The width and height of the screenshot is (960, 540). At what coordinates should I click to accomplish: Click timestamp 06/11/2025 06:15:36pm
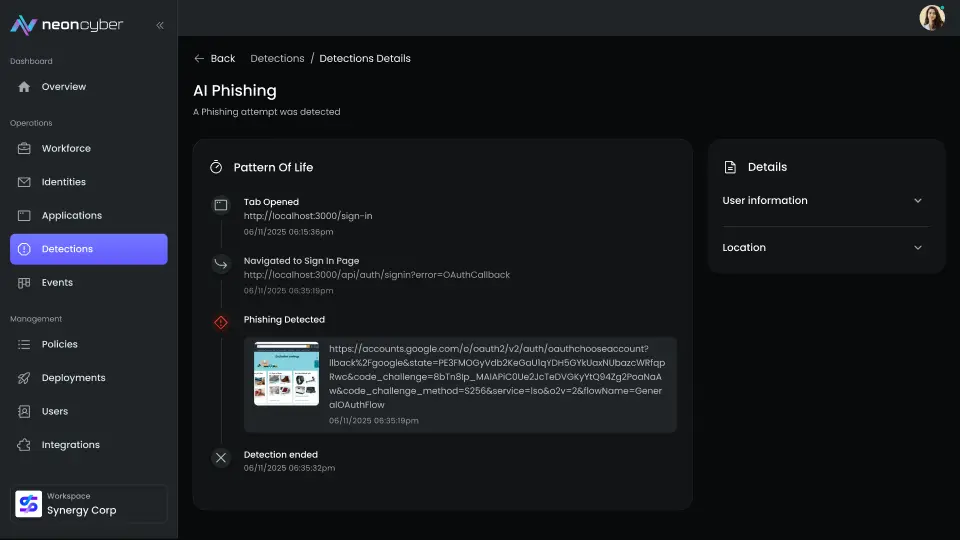pos(288,232)
